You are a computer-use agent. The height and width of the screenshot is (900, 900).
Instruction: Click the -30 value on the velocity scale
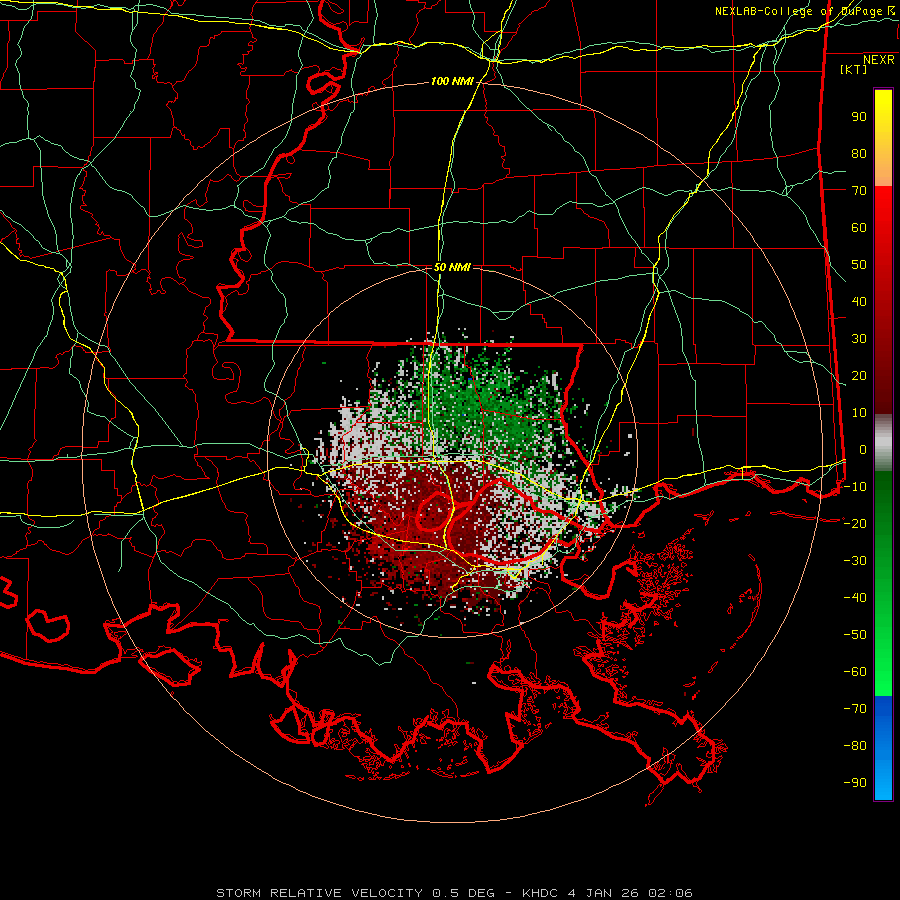(x=855, y=561)
